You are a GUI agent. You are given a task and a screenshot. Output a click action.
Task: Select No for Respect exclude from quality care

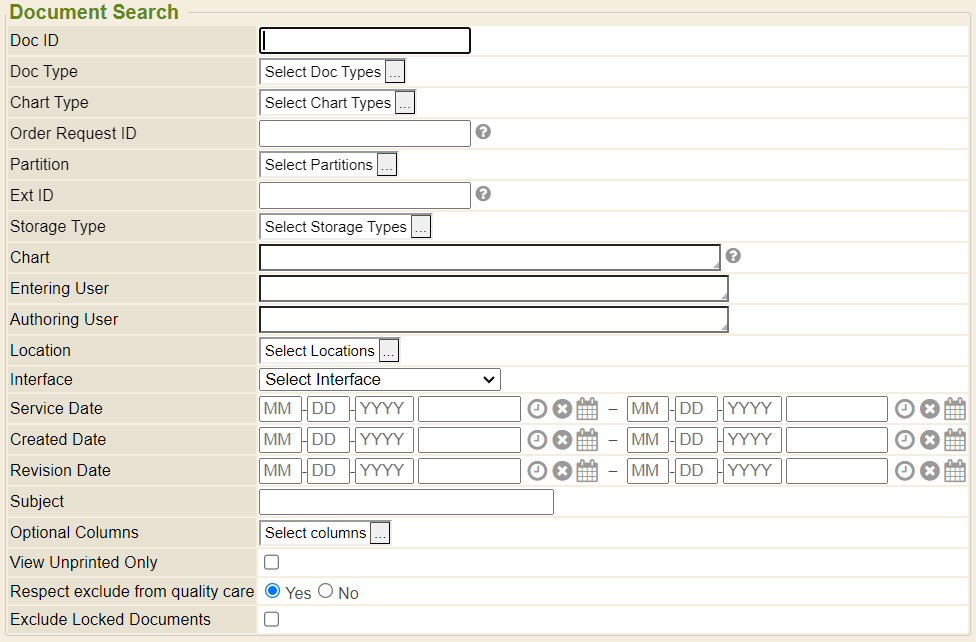(326, 592)
